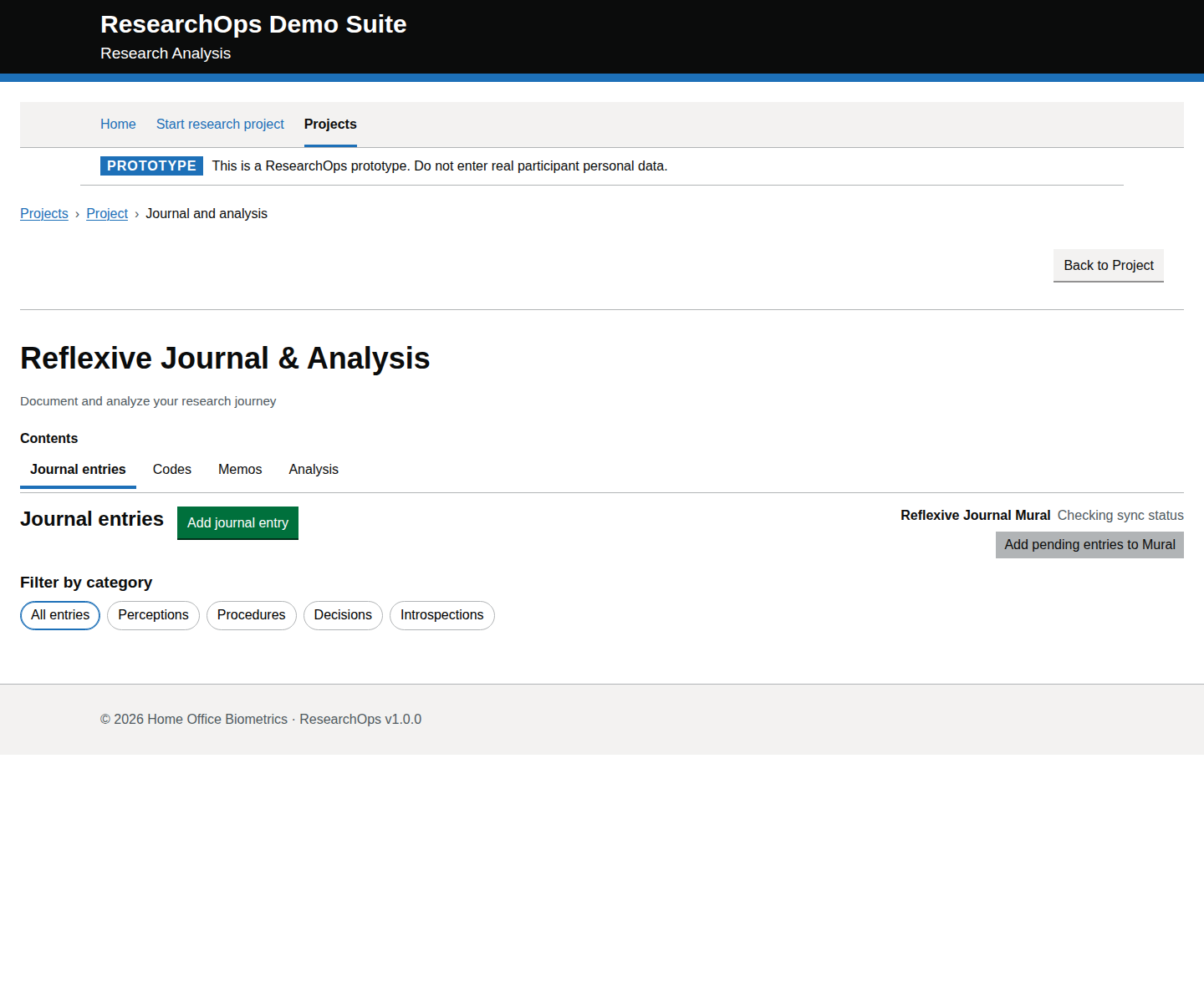Toggle the Procedures category filter
The width and height of the screenshot is (1204, 1003).
(x=251, y=614)
